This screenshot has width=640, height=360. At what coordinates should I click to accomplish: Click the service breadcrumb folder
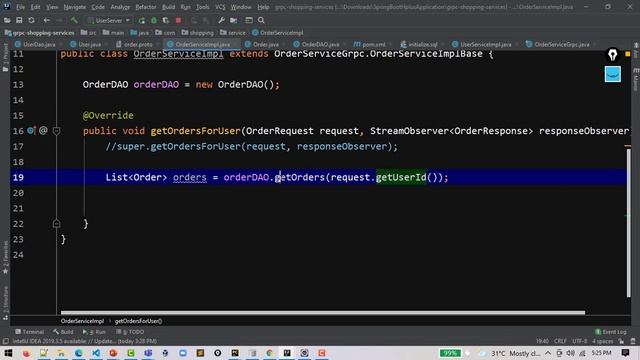tap(233, 33)
